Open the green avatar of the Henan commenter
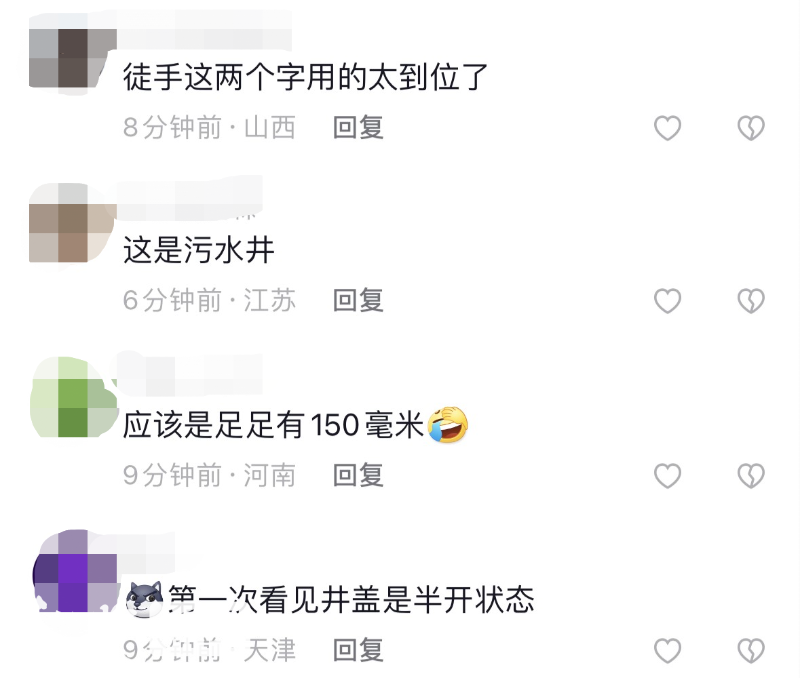 (x=72, y=397)
